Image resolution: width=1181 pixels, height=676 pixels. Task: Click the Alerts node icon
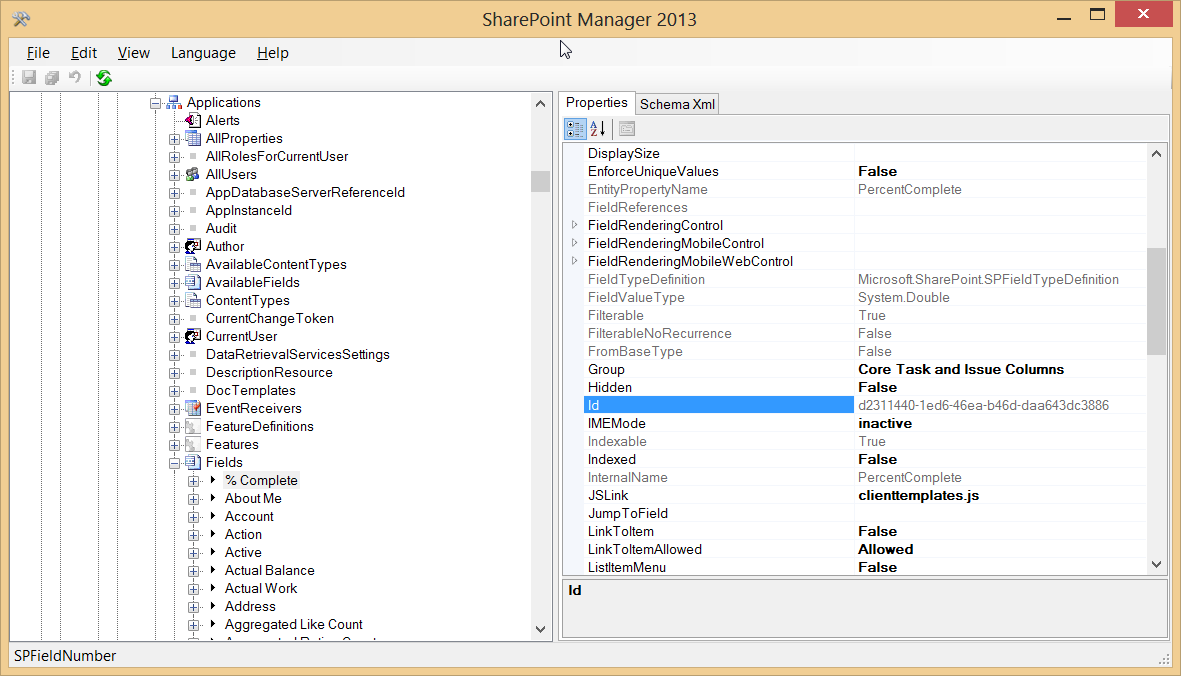(x=193, y=120)
